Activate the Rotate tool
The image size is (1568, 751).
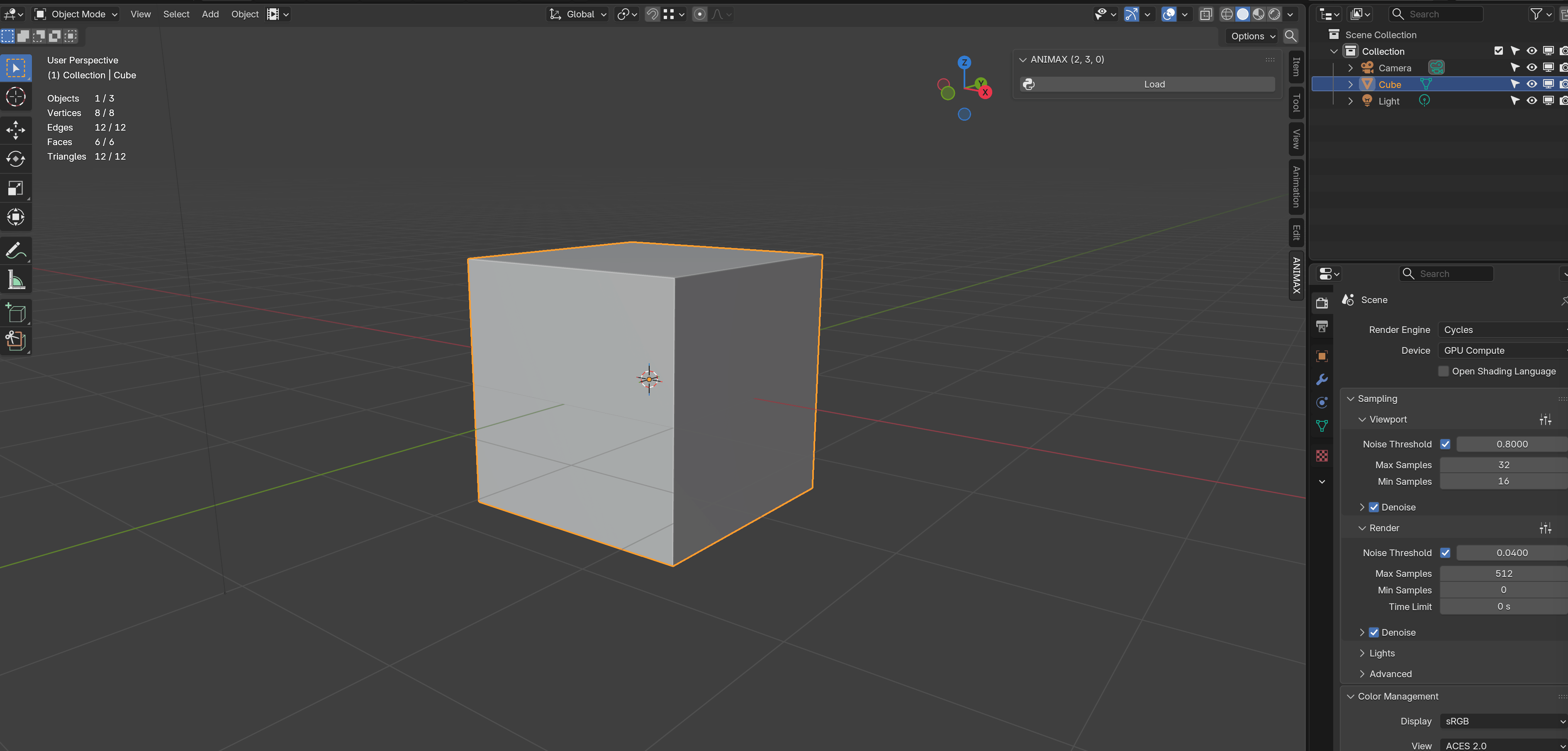(x=16, y=159)
